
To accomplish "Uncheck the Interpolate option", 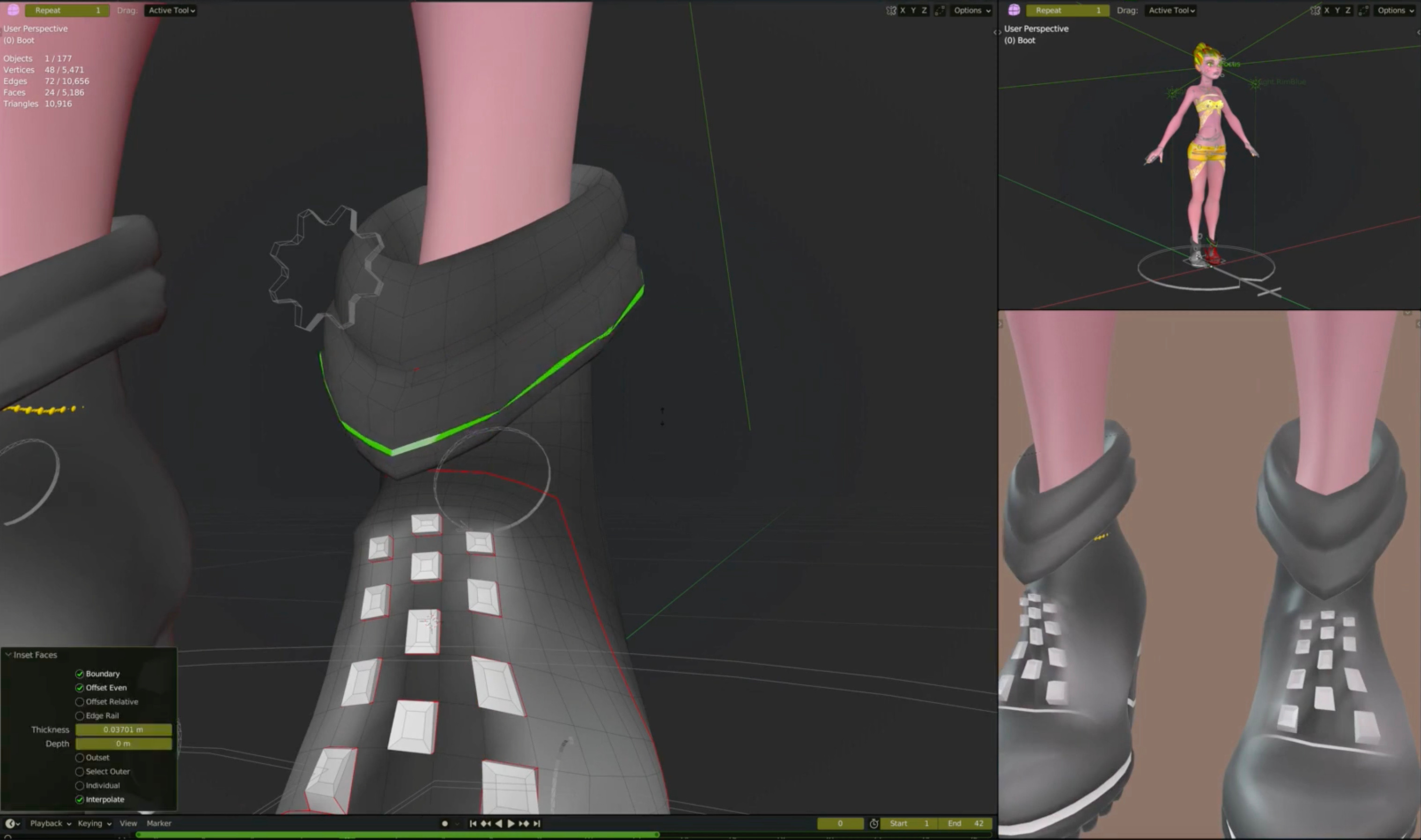I will pyautogui.click(x=80, y=799).
